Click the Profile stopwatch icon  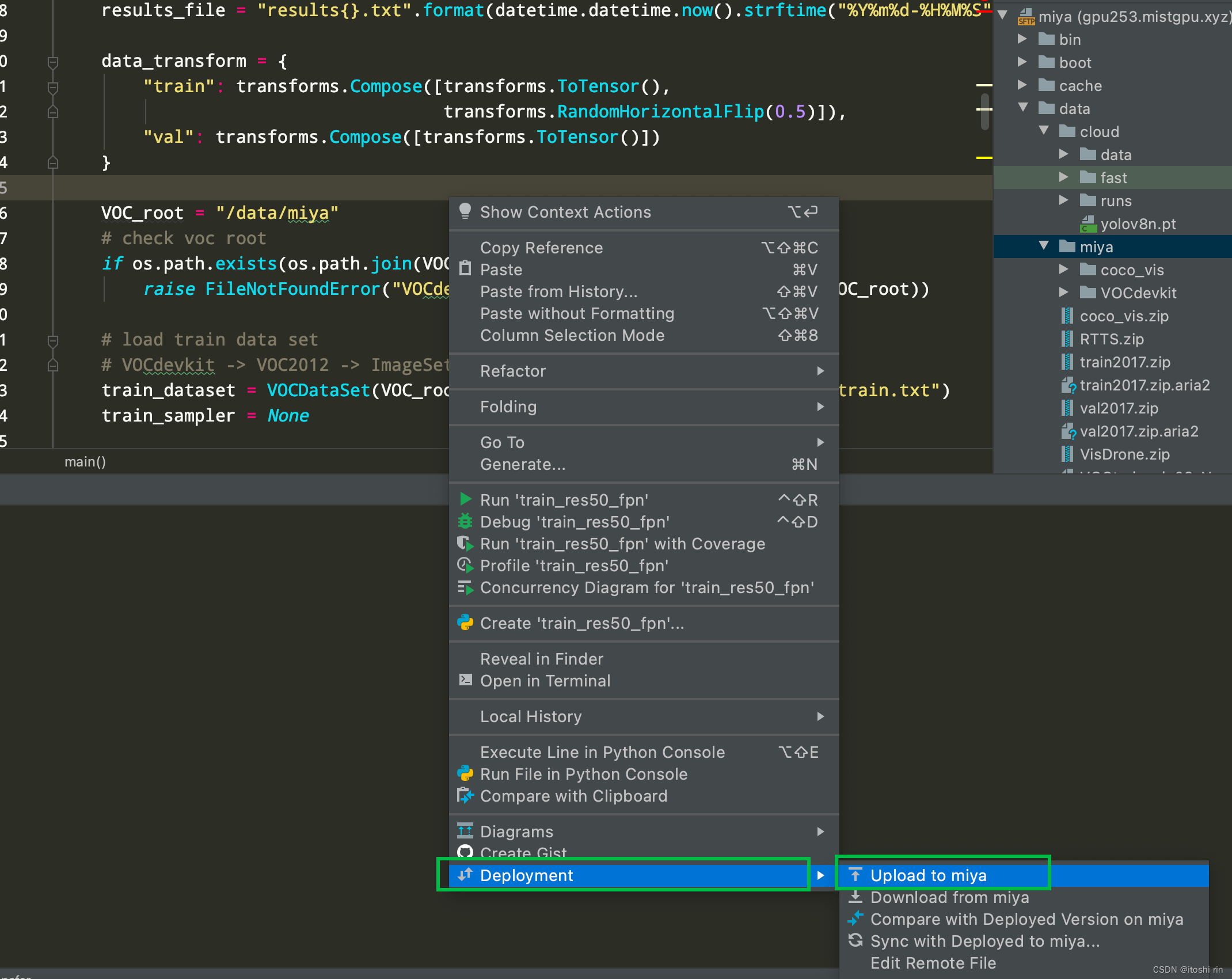pos(465,565)
